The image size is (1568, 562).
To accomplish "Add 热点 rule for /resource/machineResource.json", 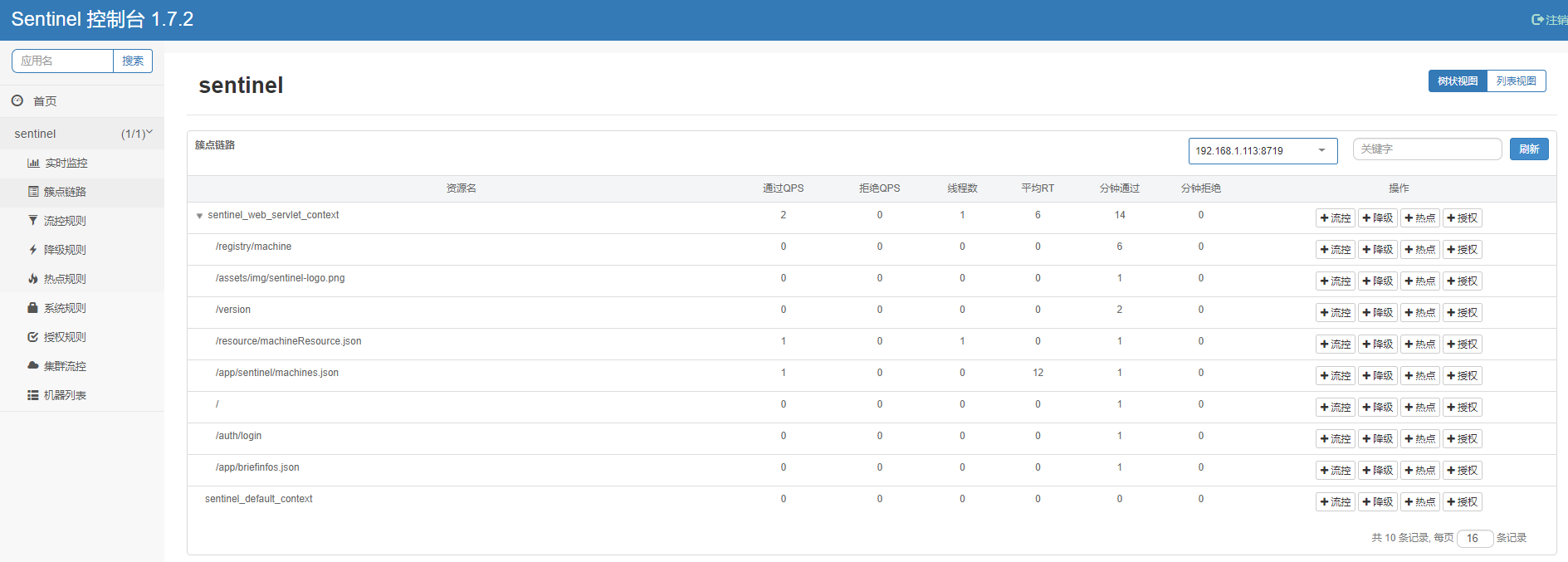I will tap(1420, 344).
